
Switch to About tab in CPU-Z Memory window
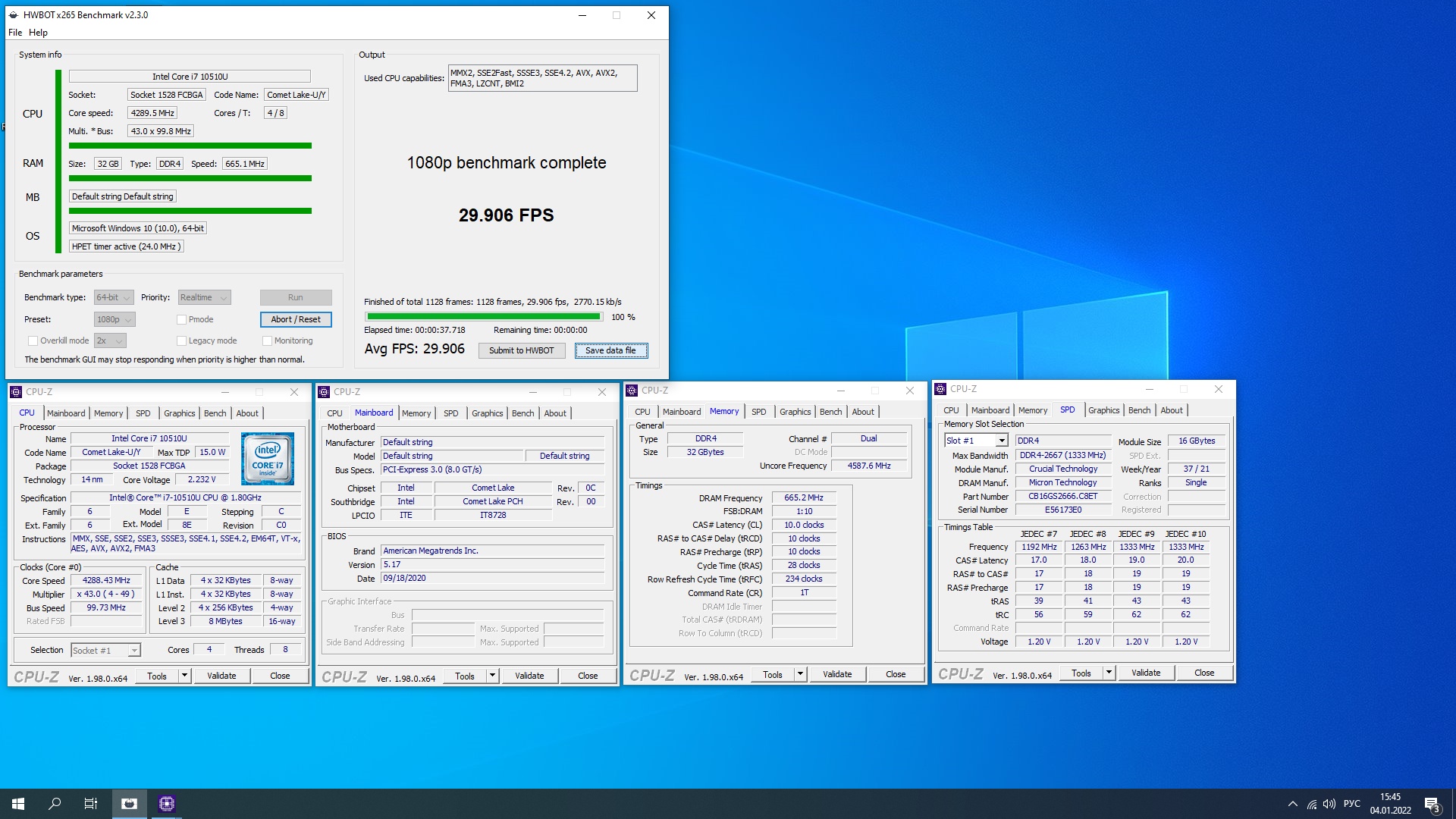(863, 413)
